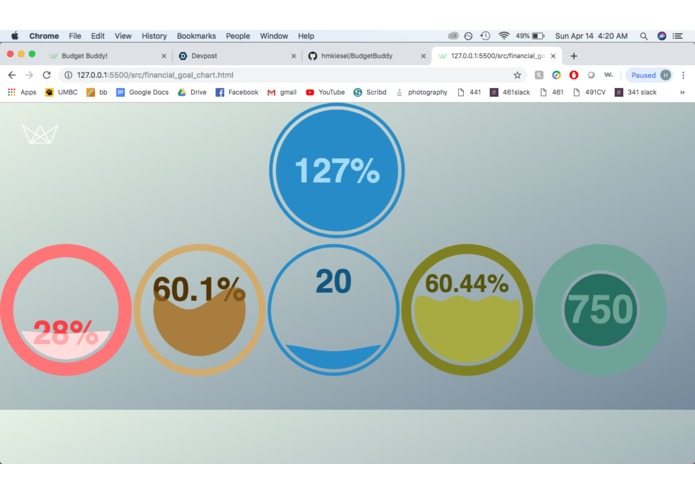
Task: Open the 461slack bookmark
Action: pyautogui.click(x=510, y=92)
